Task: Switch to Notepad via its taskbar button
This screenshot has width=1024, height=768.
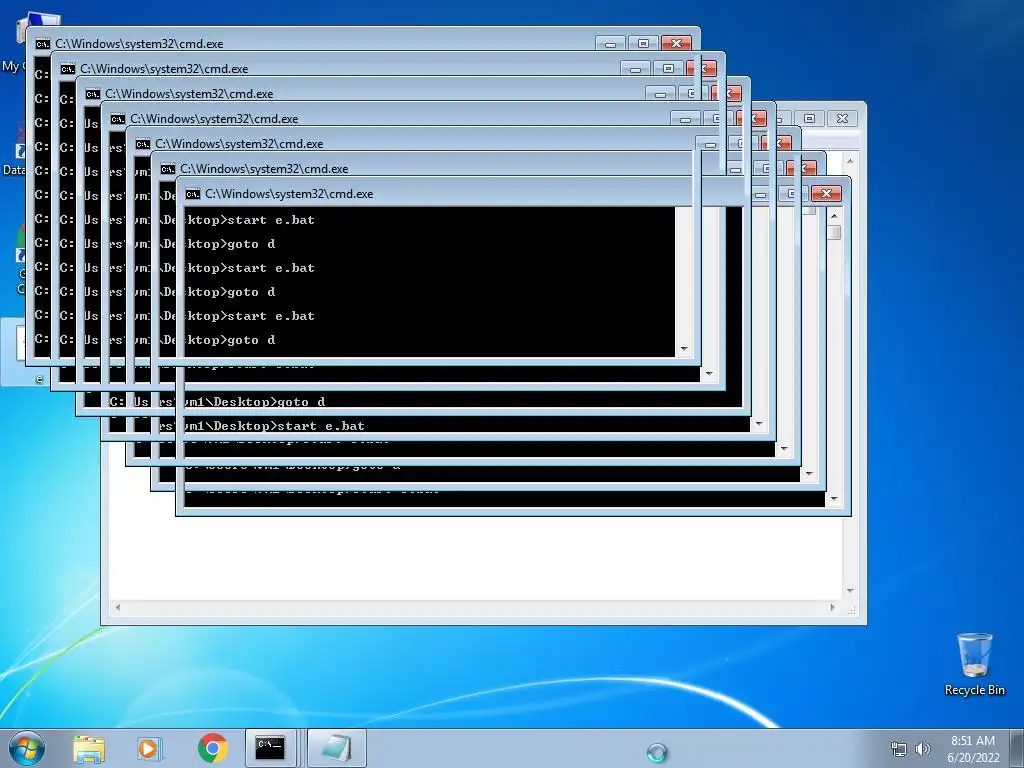Action: point(336,748)
